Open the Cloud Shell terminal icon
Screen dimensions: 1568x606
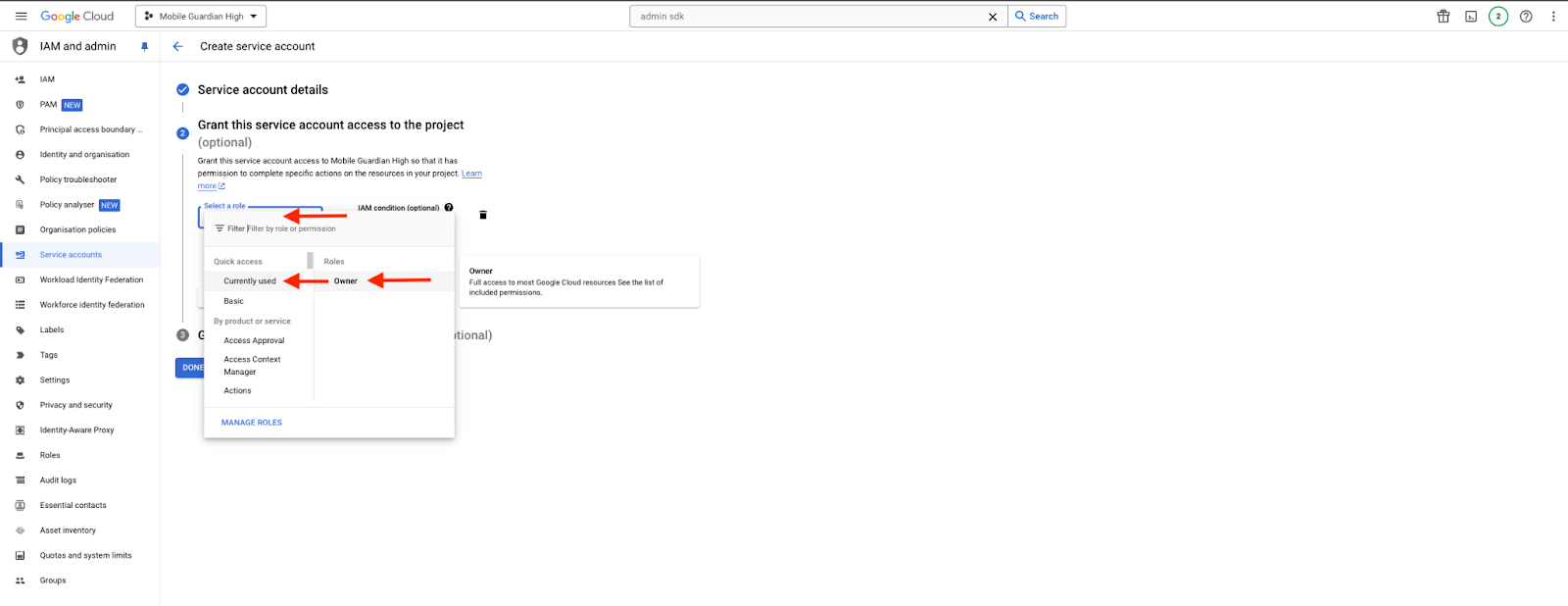(1471, 17)
